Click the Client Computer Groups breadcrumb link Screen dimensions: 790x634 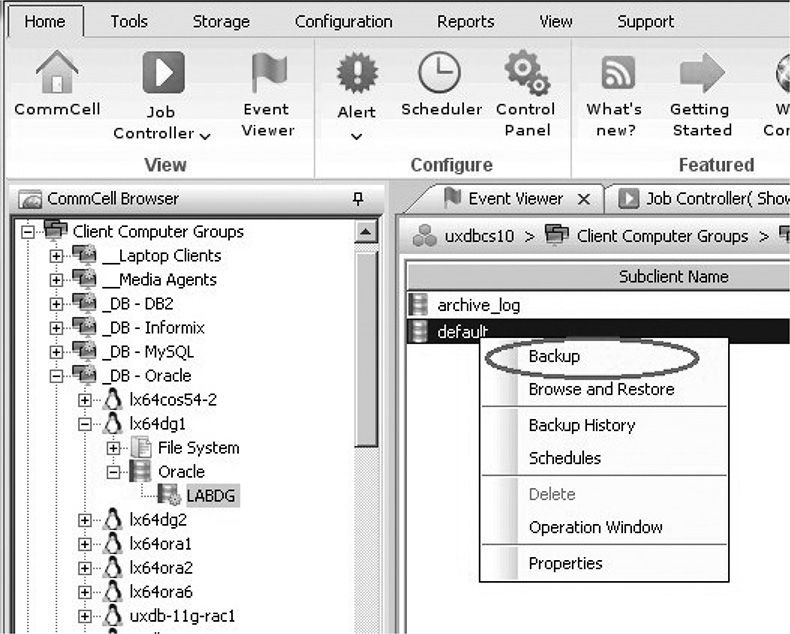[x=662, y=236]
